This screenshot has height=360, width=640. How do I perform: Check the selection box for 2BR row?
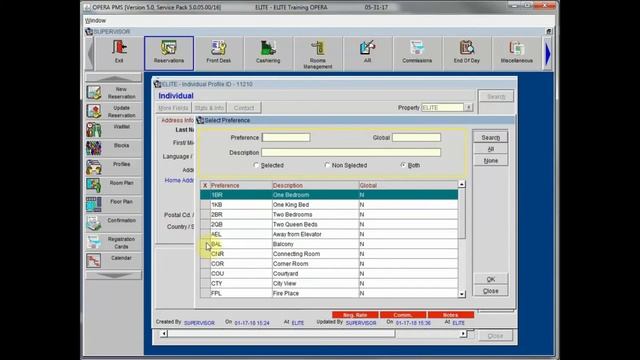[205, 215]
